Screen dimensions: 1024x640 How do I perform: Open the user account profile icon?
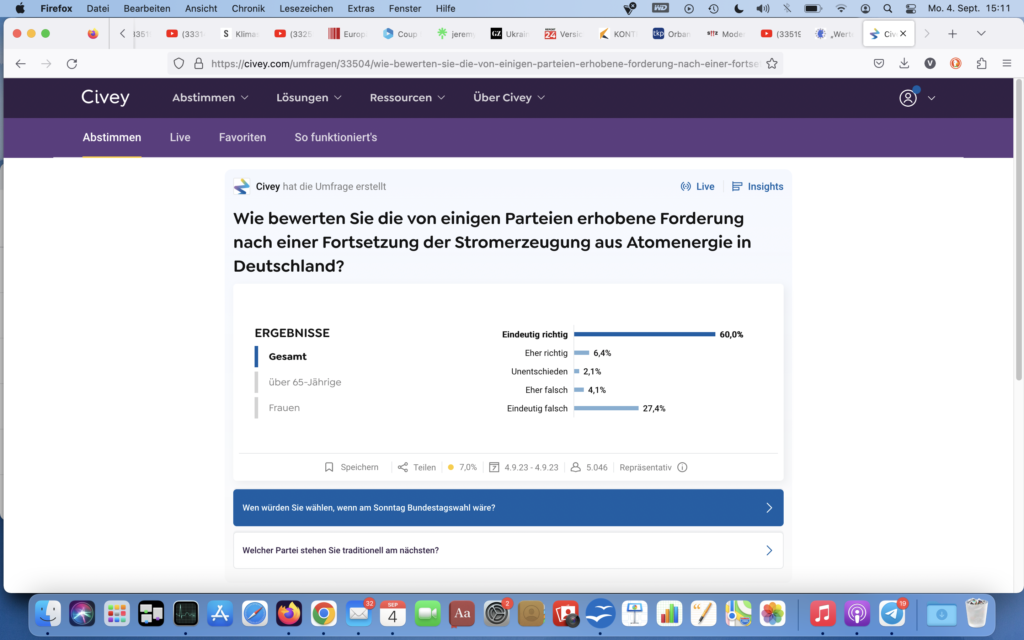coord(908,98)
